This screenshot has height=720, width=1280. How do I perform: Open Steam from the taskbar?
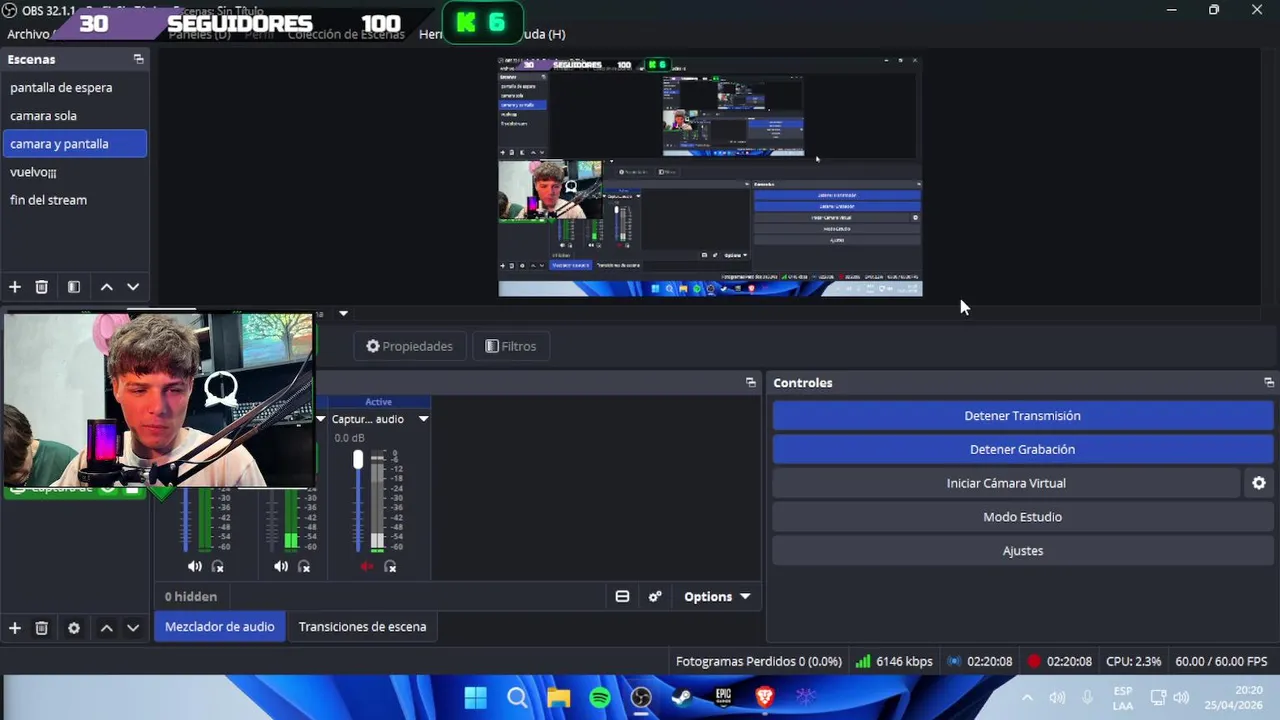tap(682, 697)
